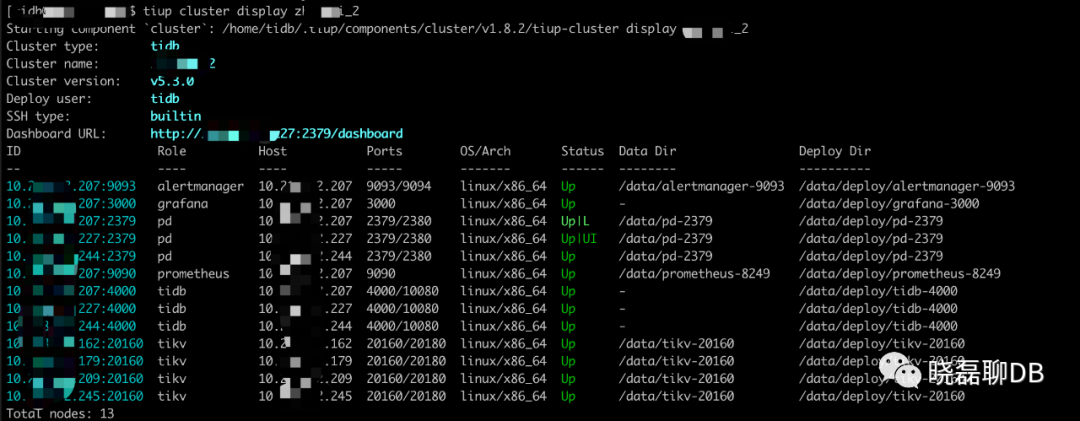Click the host cell ending .245

pos(305,396)
